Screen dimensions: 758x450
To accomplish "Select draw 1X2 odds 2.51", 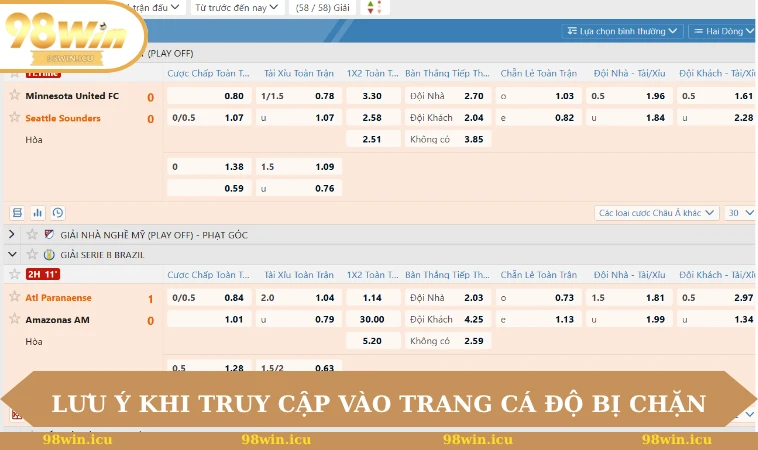I will (373, 139).
